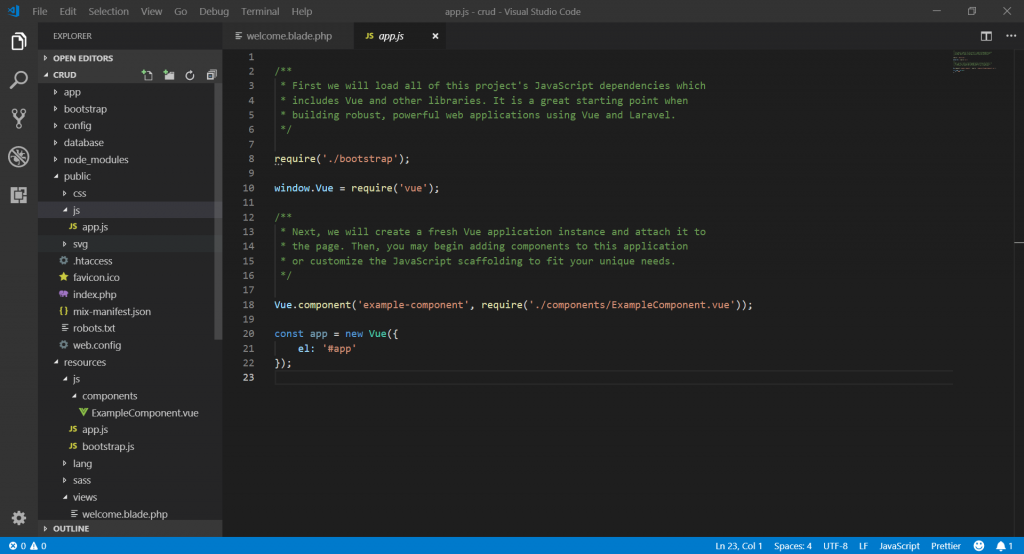Open the Debug view in activity bar
Viewport: 1024px width, 554px height.
click(18, 157)
